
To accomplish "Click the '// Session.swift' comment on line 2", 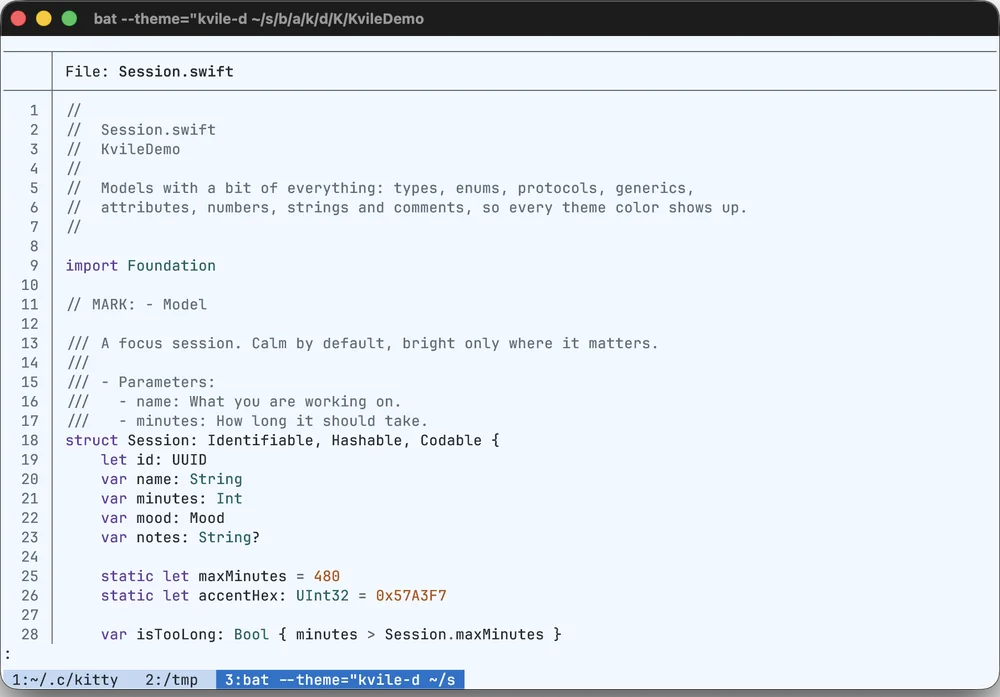I will tap(141, 130).
